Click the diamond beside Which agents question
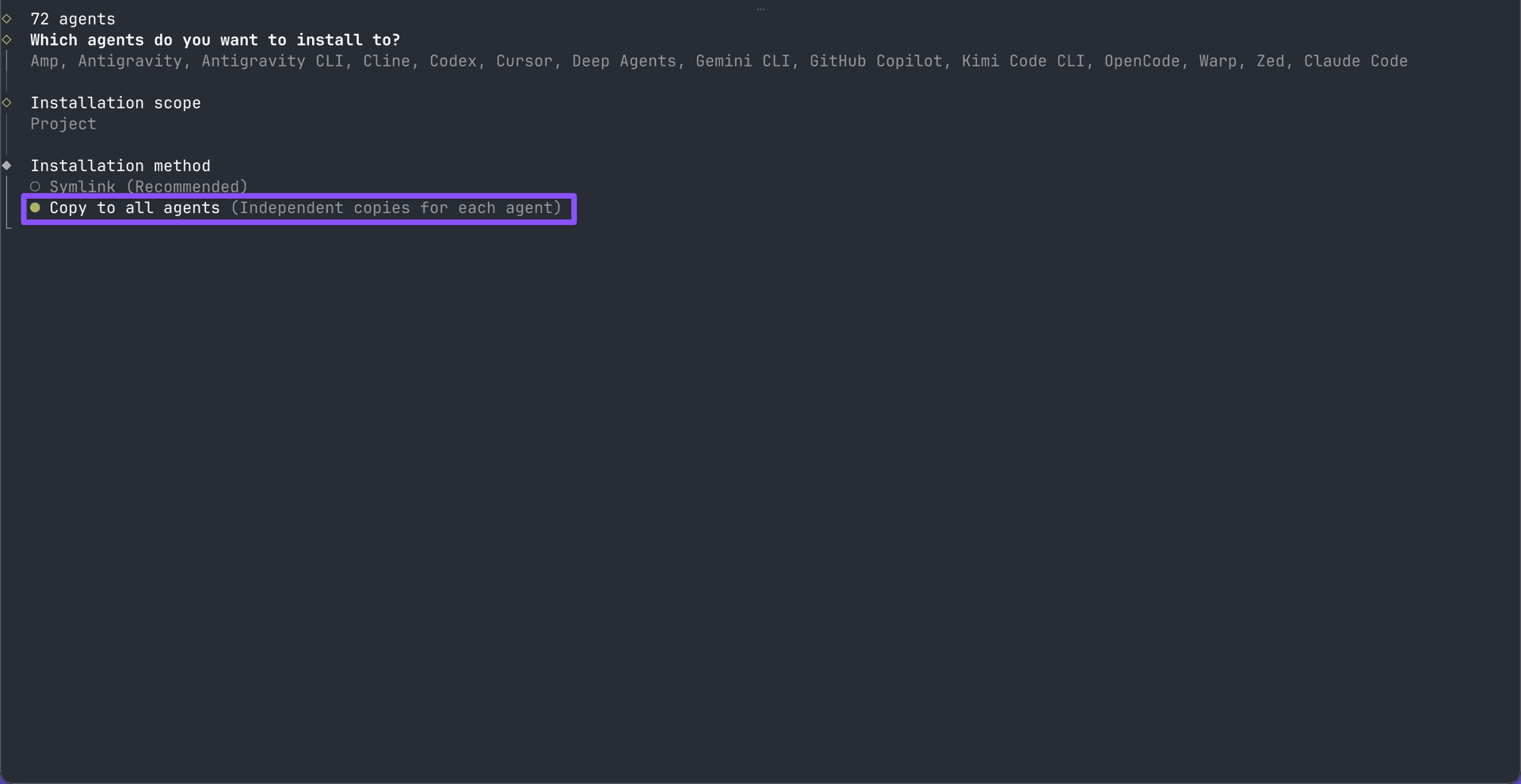The height and width of the screenshot is (784, 1521). (7, 39)
